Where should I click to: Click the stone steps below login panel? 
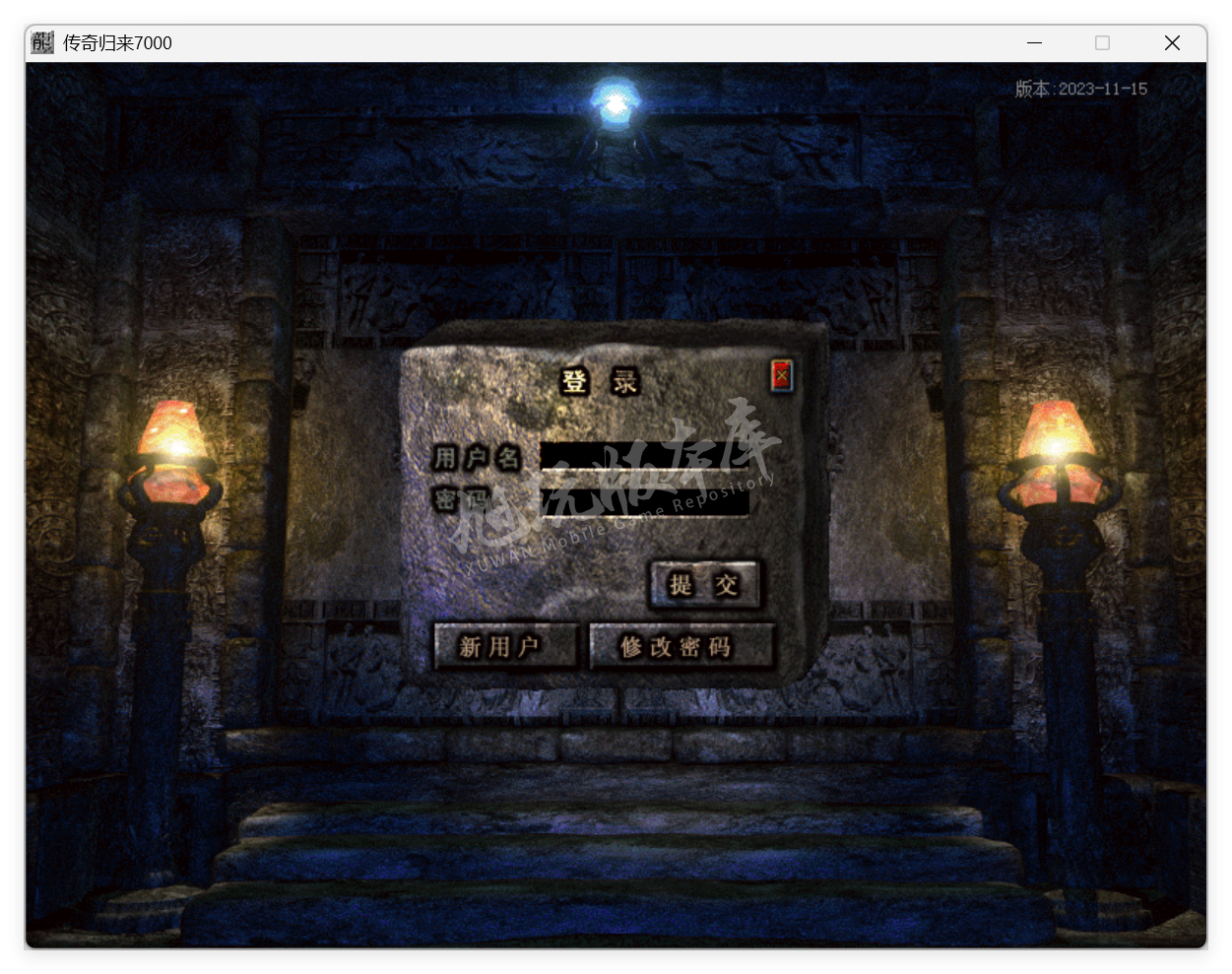point(616,857)
